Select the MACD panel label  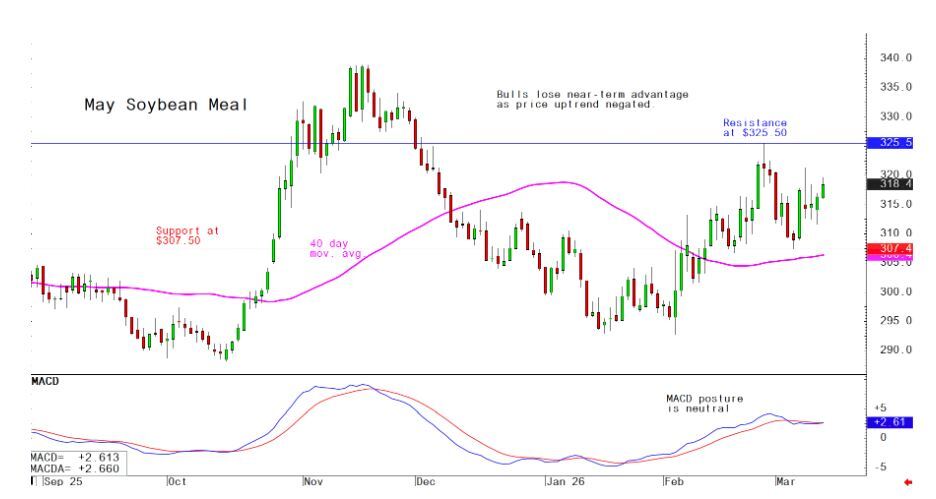click(46, 382)
